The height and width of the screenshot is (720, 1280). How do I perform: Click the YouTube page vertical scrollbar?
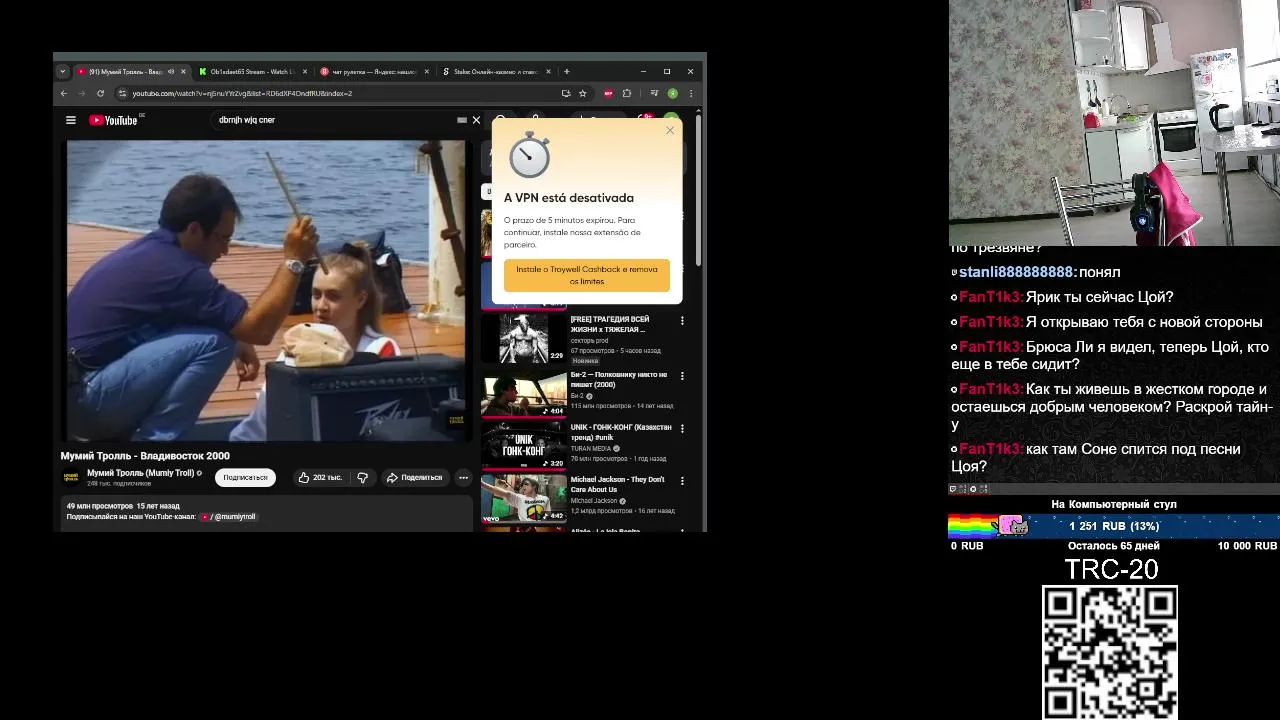[699, 190]
